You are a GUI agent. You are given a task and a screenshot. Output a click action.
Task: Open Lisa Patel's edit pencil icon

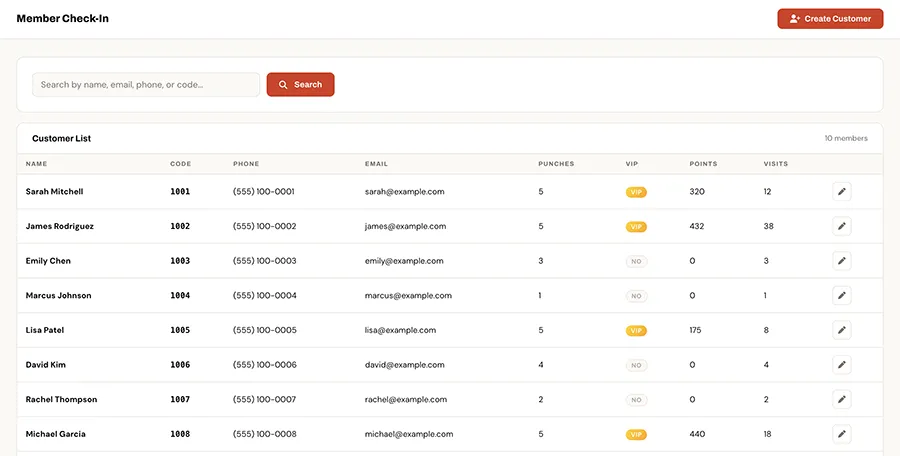[841, 330]
